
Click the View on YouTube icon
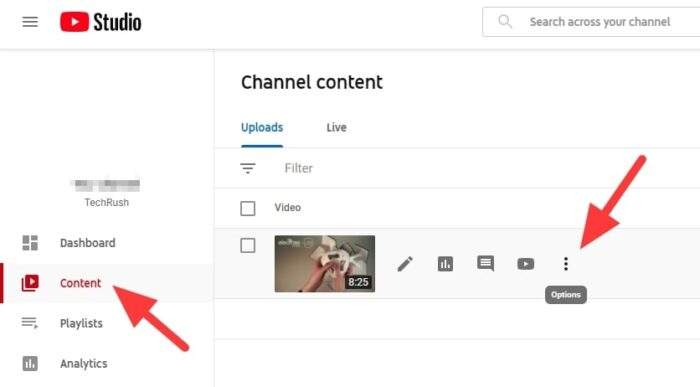[525, 264]
